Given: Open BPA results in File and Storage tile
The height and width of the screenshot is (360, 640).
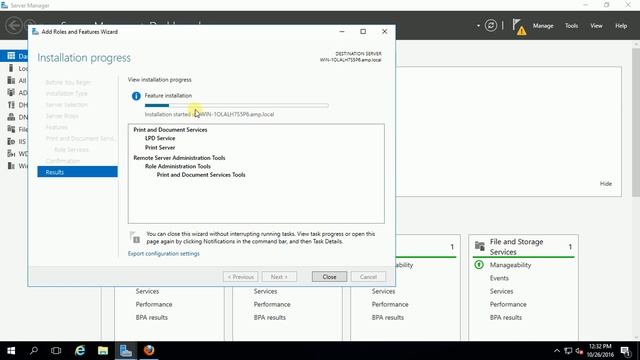Looking at the screenshot, I should (506, 317).
